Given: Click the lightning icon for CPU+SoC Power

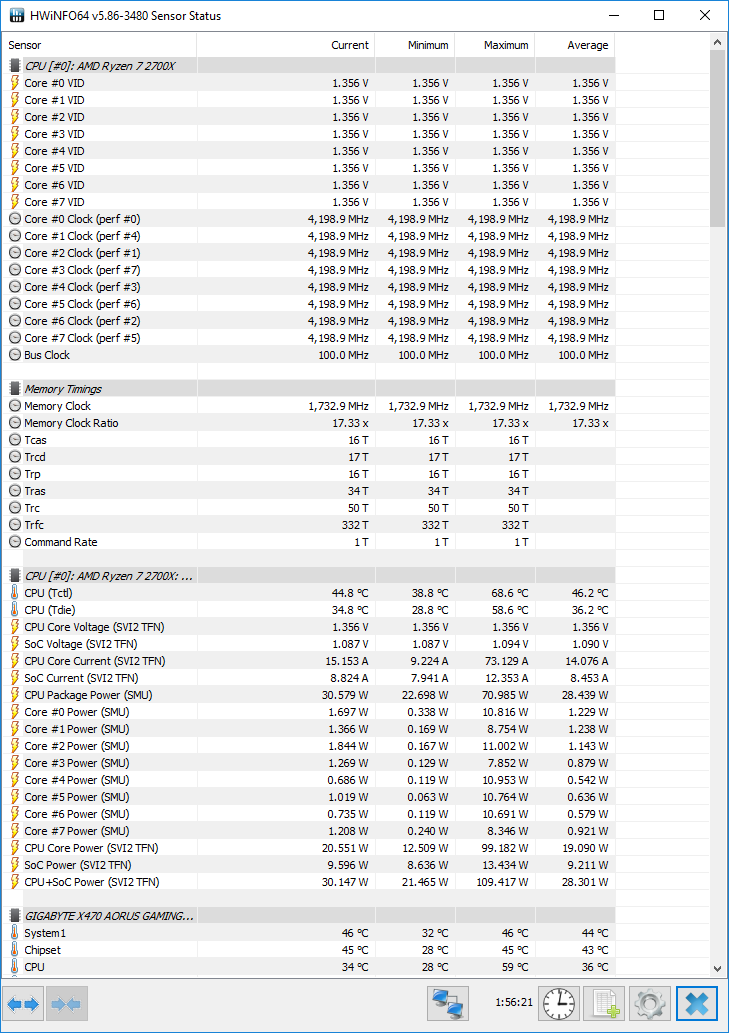Looking at the screenshot, I should click(x=15, y=881).
